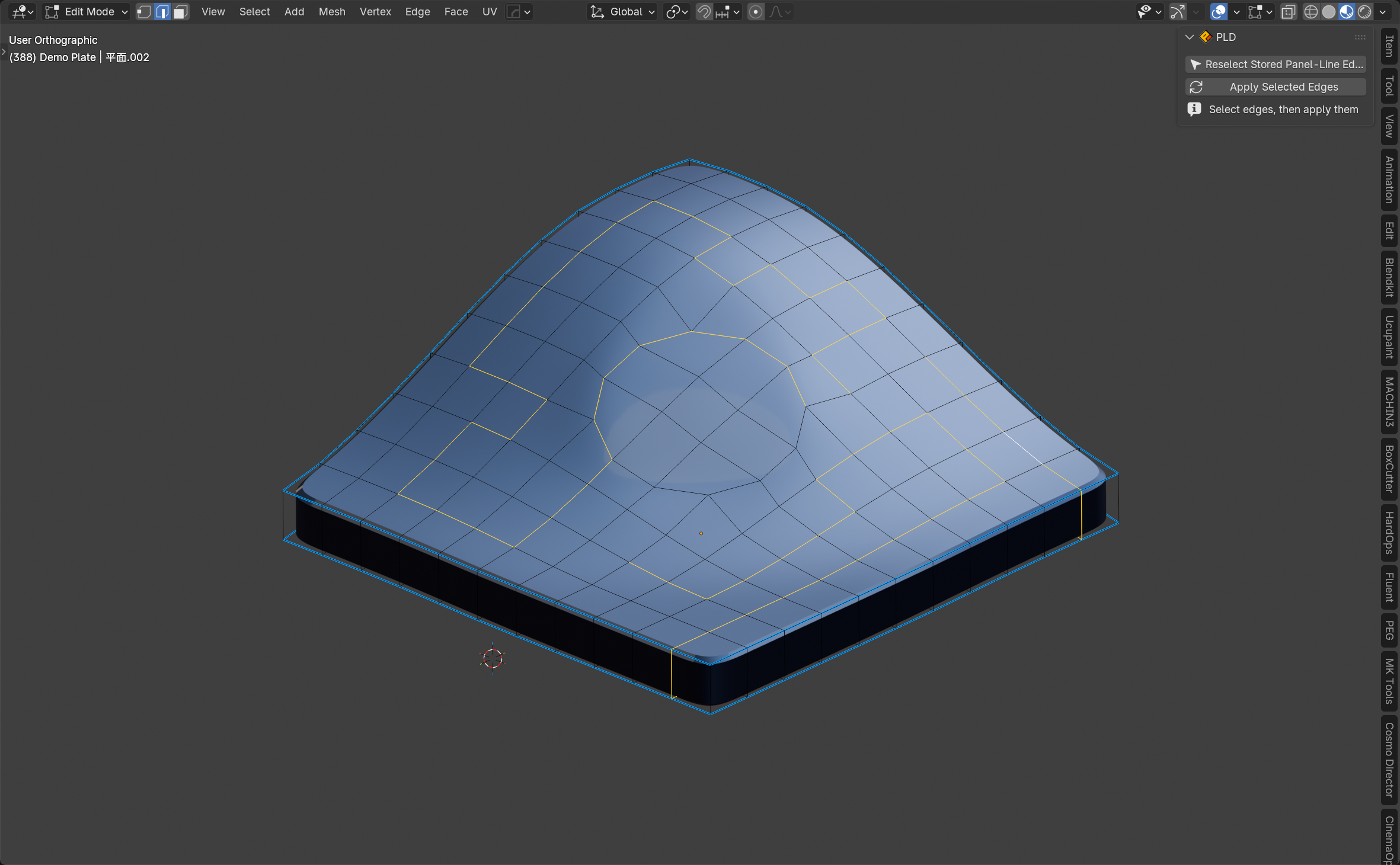Click the PLD panel drag grip dots
Screen dimensions: 1400x865
[x=1360, y=37]
